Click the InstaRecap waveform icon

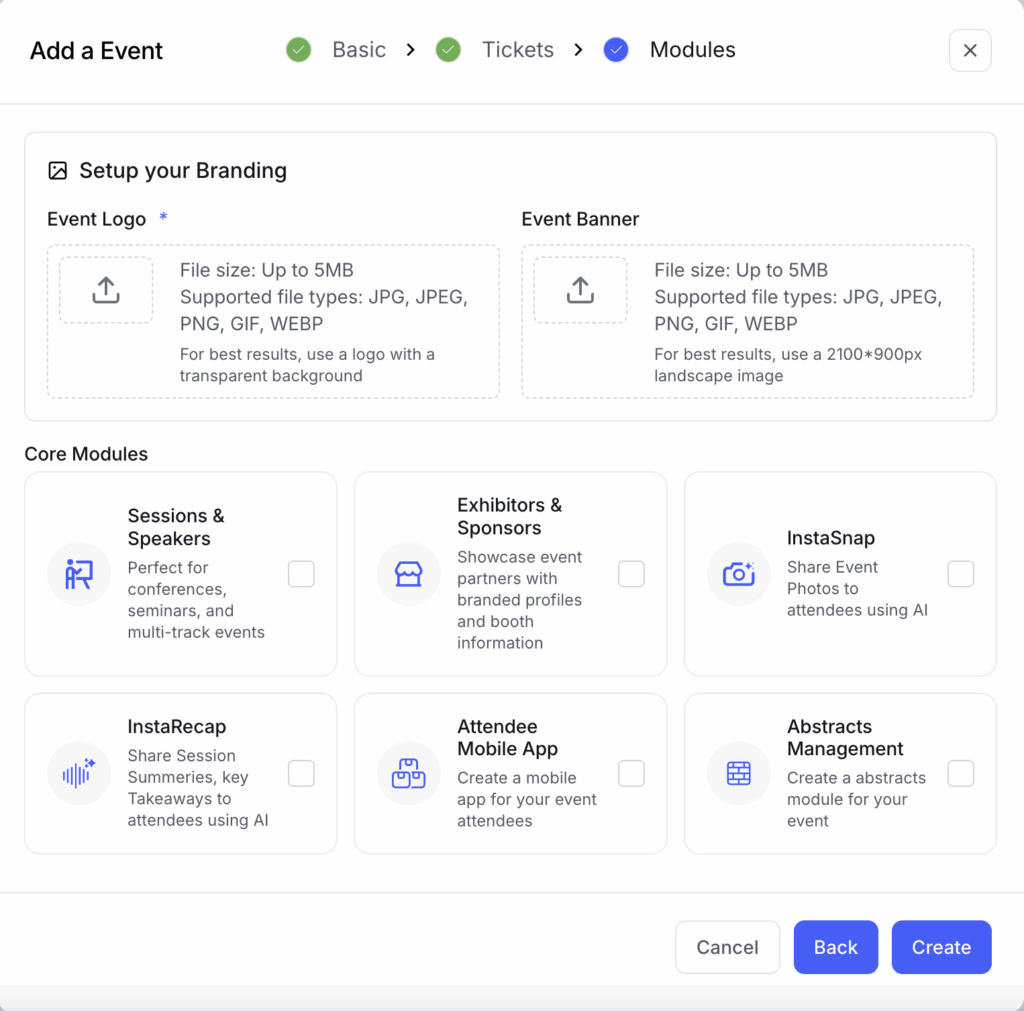pos(79,773)
